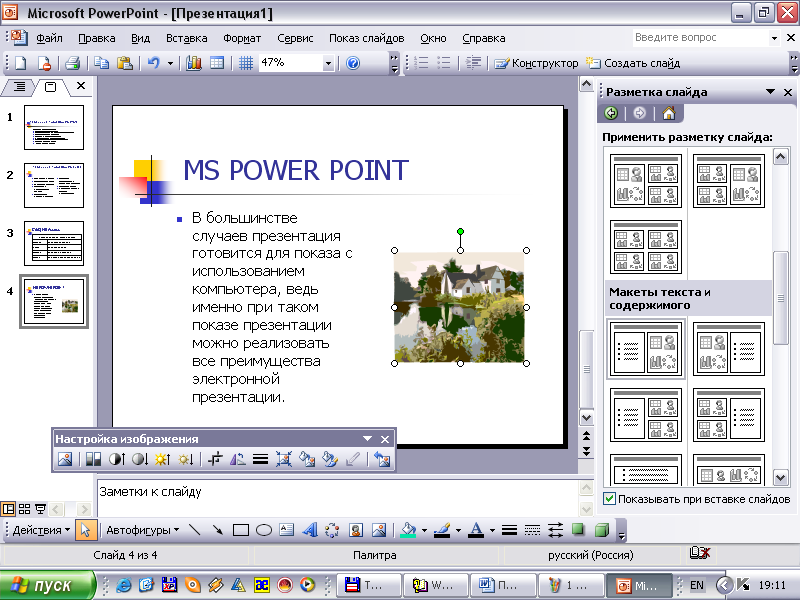The height and width of the screenshot is (600, 800).
Task: Switch to the Slides tab in left pane
Action: [51, 87]
